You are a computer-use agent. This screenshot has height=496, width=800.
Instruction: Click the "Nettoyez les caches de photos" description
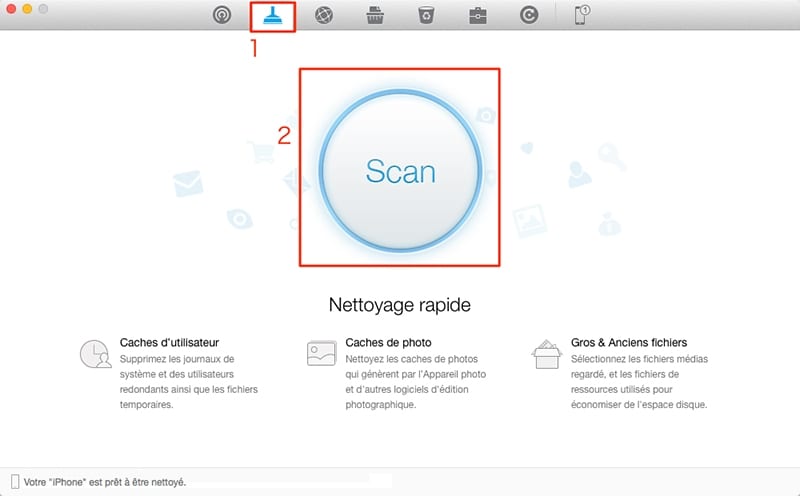coord(415,382)
